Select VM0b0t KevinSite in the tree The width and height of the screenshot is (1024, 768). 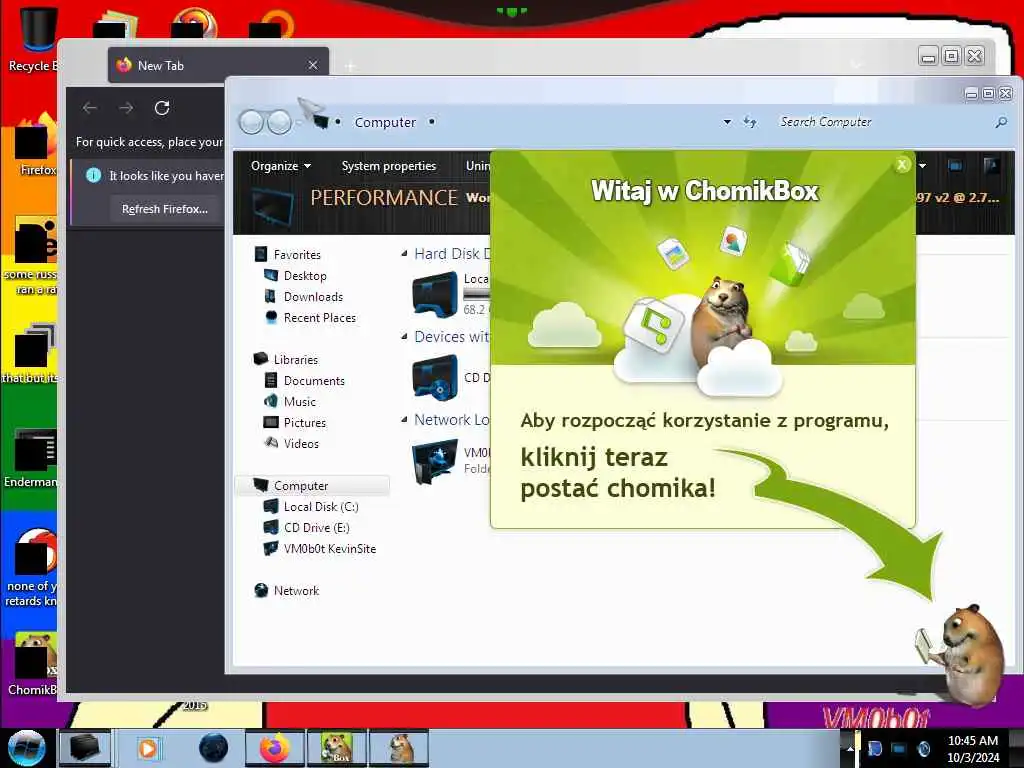point(329,549)
